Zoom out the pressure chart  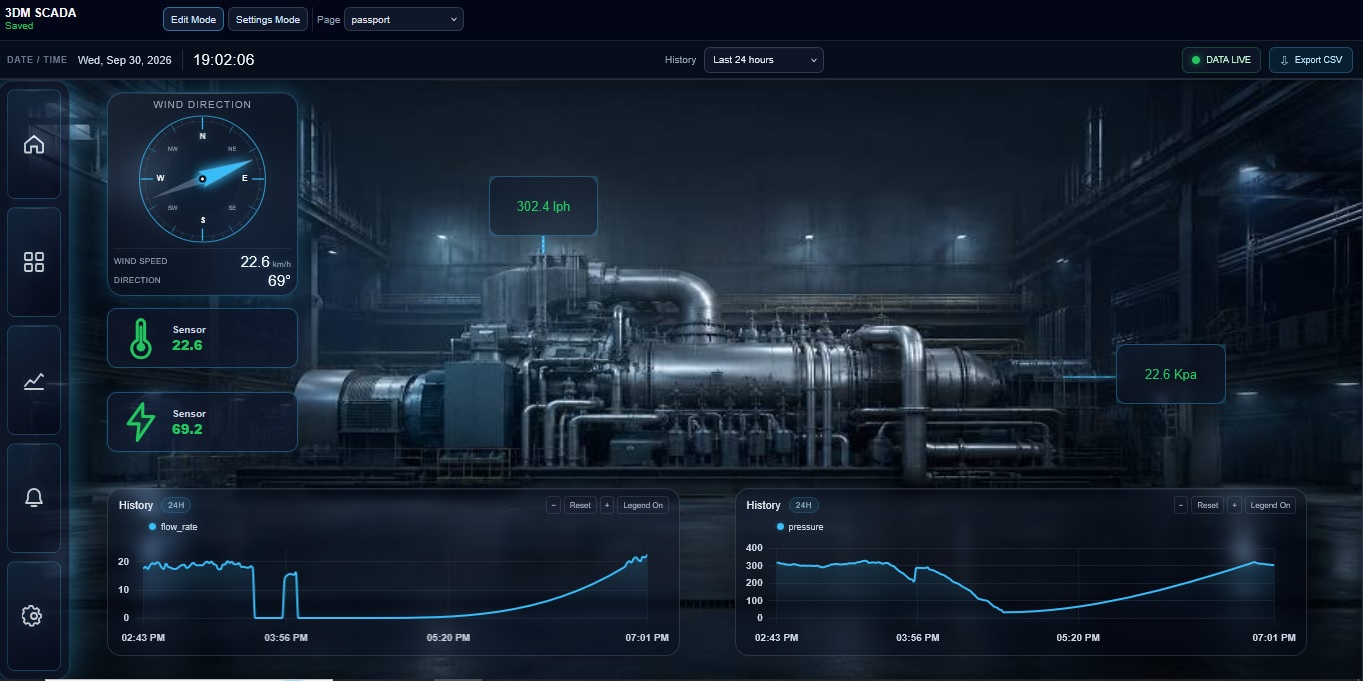click(x=1181, y=505)
